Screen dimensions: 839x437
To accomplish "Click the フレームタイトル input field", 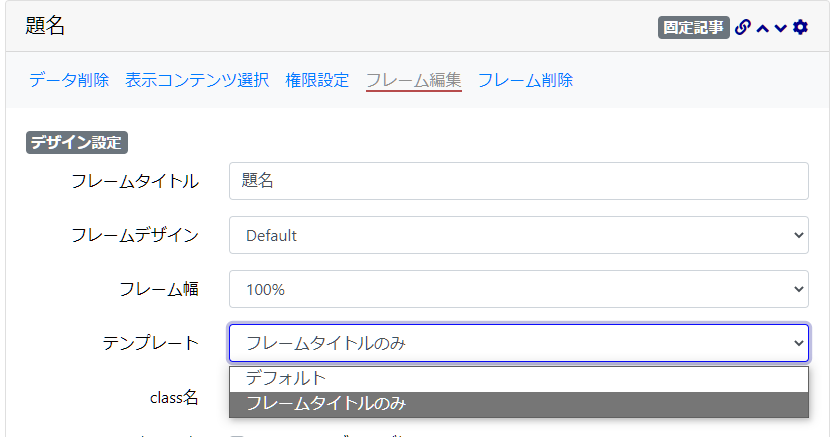I will click(x=518, y=181).
